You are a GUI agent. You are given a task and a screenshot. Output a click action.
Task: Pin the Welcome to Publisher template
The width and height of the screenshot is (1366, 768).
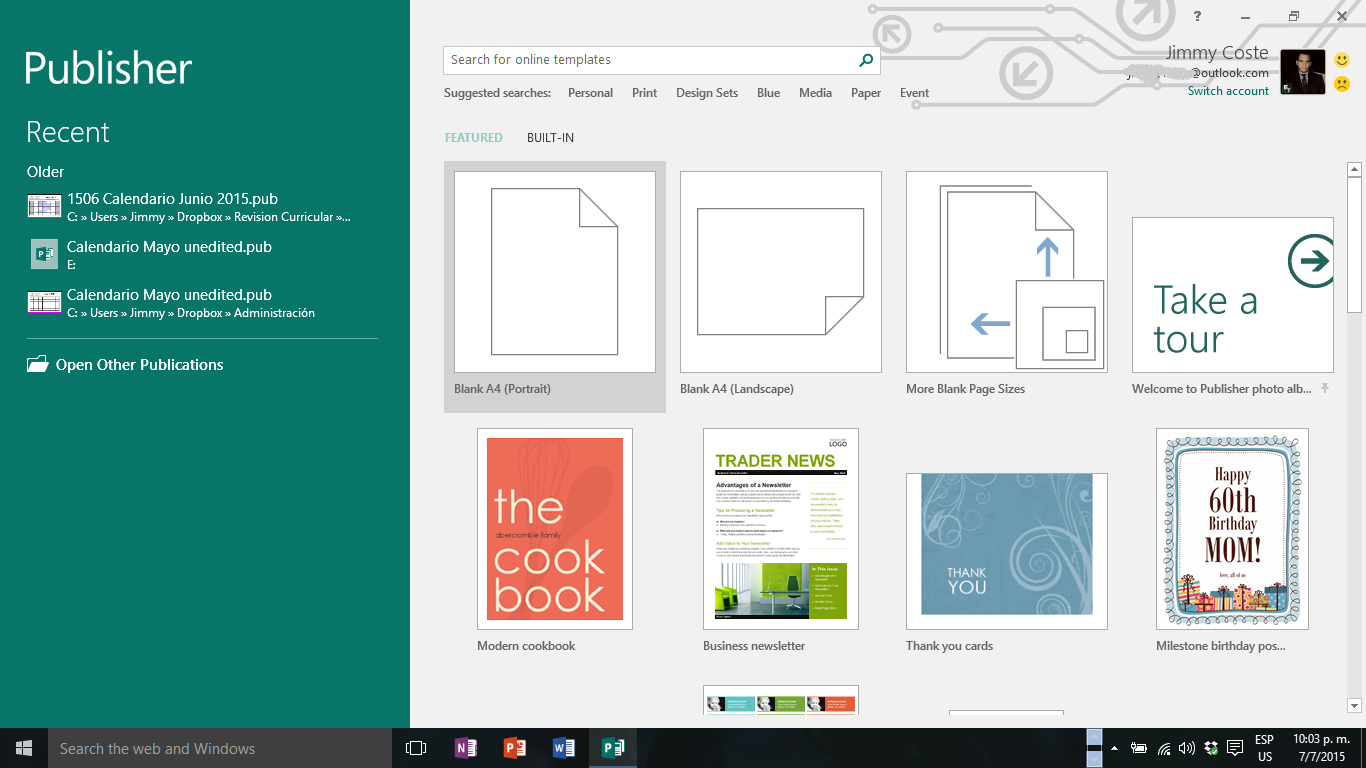[x=1325, y=388]
